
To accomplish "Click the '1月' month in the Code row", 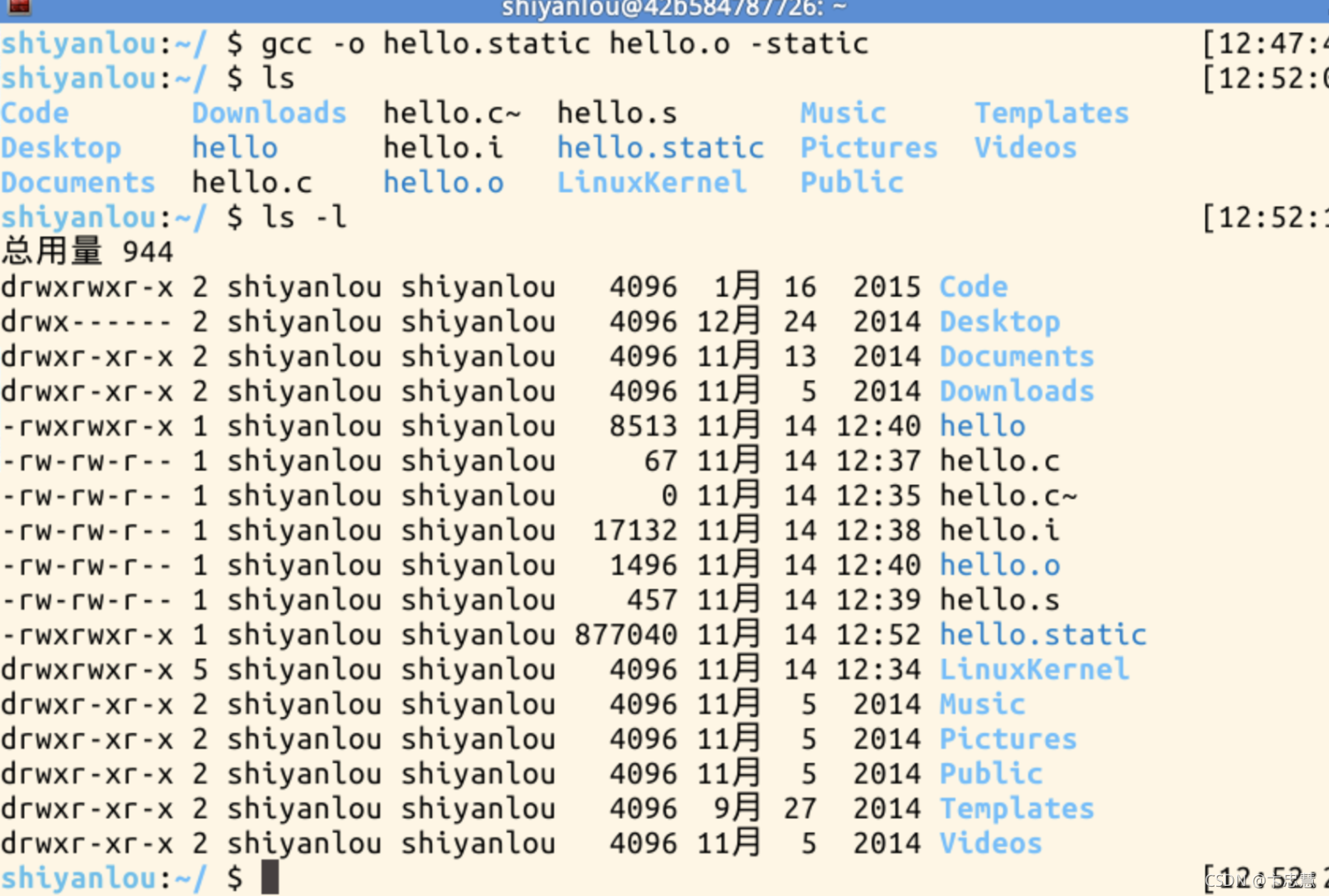I will 738,287.
